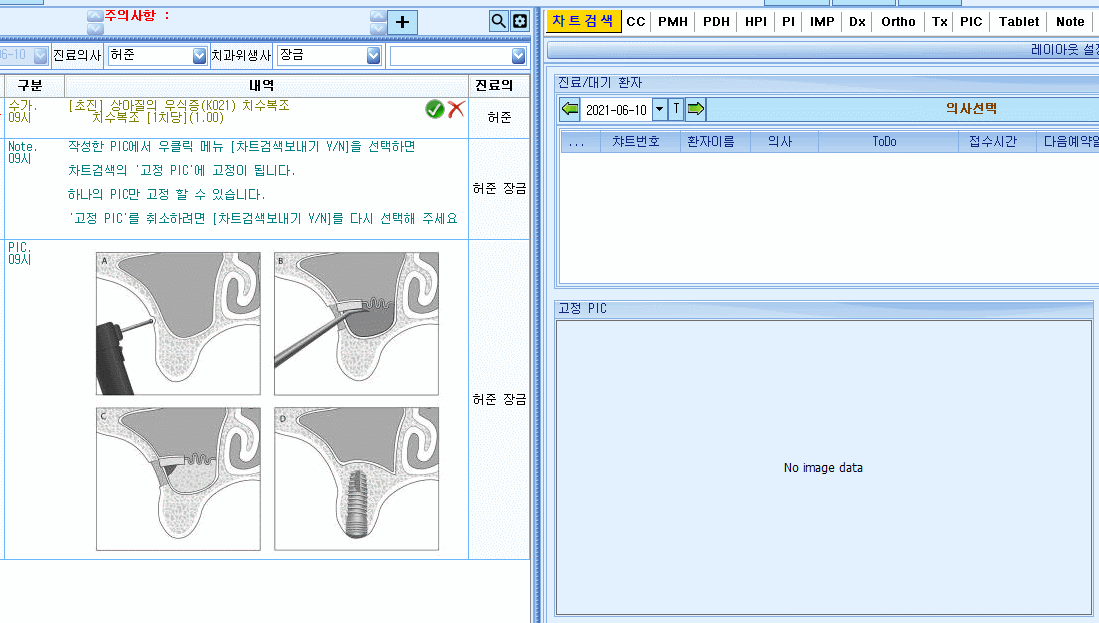The width and height of the screenshot is (1099, 623).
Task: Open the PDH tab
Action: 716,22
